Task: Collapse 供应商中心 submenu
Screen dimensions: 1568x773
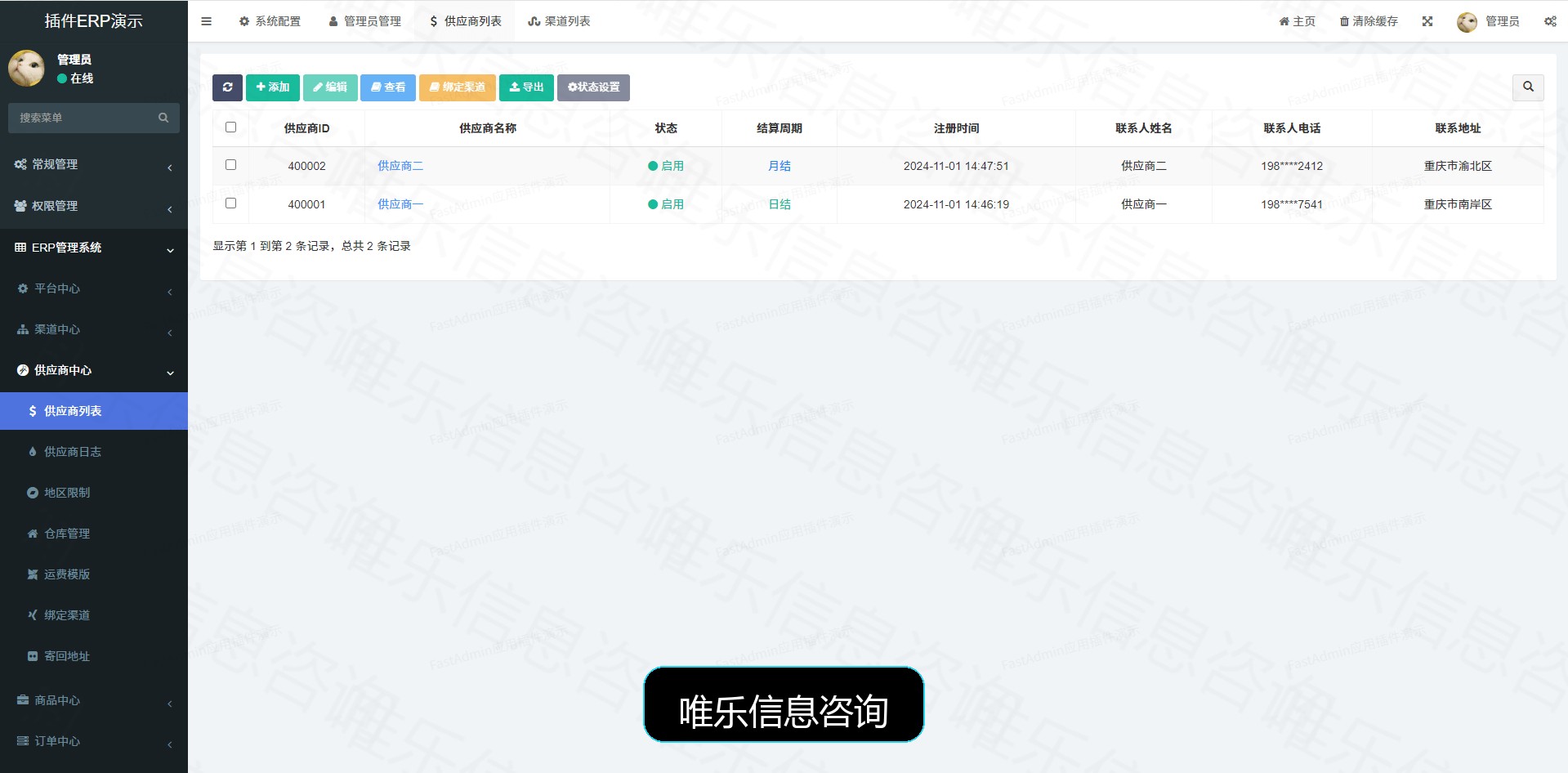Action: (94, 370)
